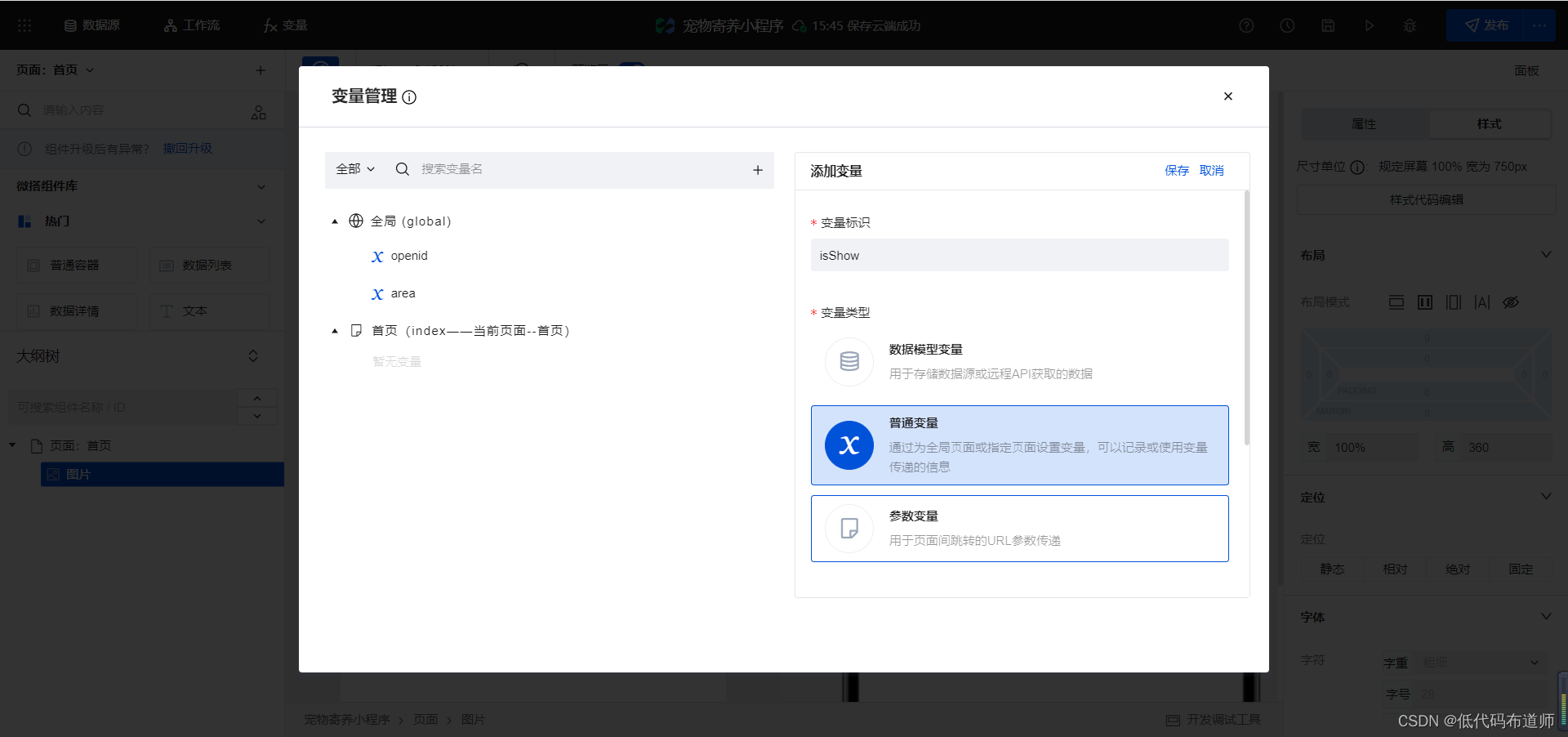Click the 样式代码编辑 button

(1426, 200)
